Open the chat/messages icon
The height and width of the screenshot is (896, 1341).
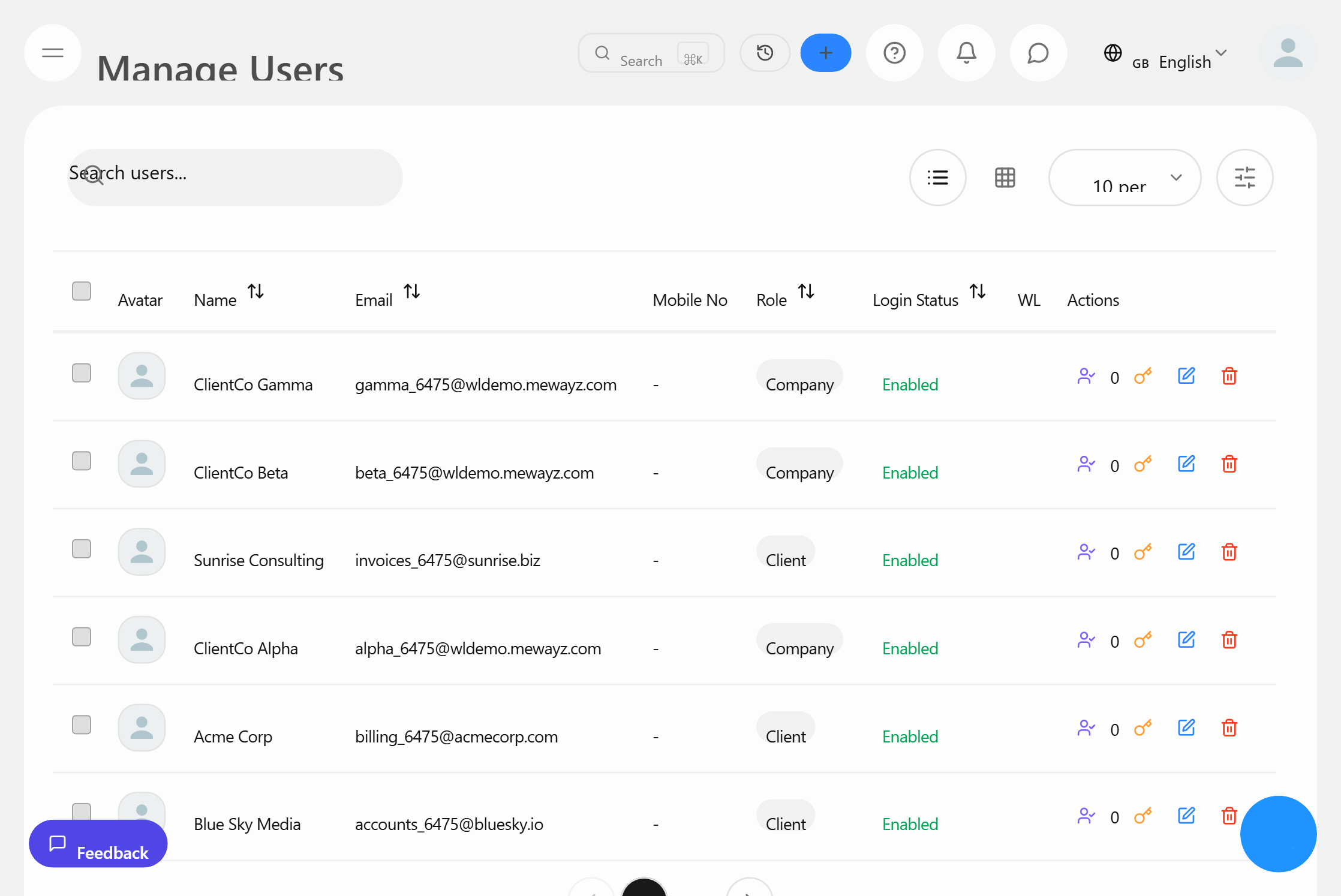[x=1038, y=53]
